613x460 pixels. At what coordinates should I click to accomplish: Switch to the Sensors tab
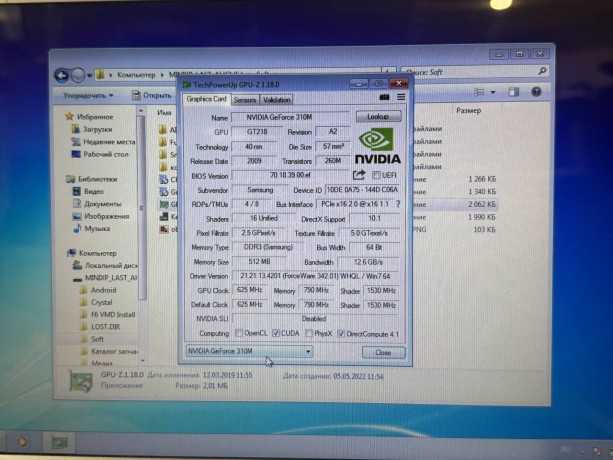(245, 100)
